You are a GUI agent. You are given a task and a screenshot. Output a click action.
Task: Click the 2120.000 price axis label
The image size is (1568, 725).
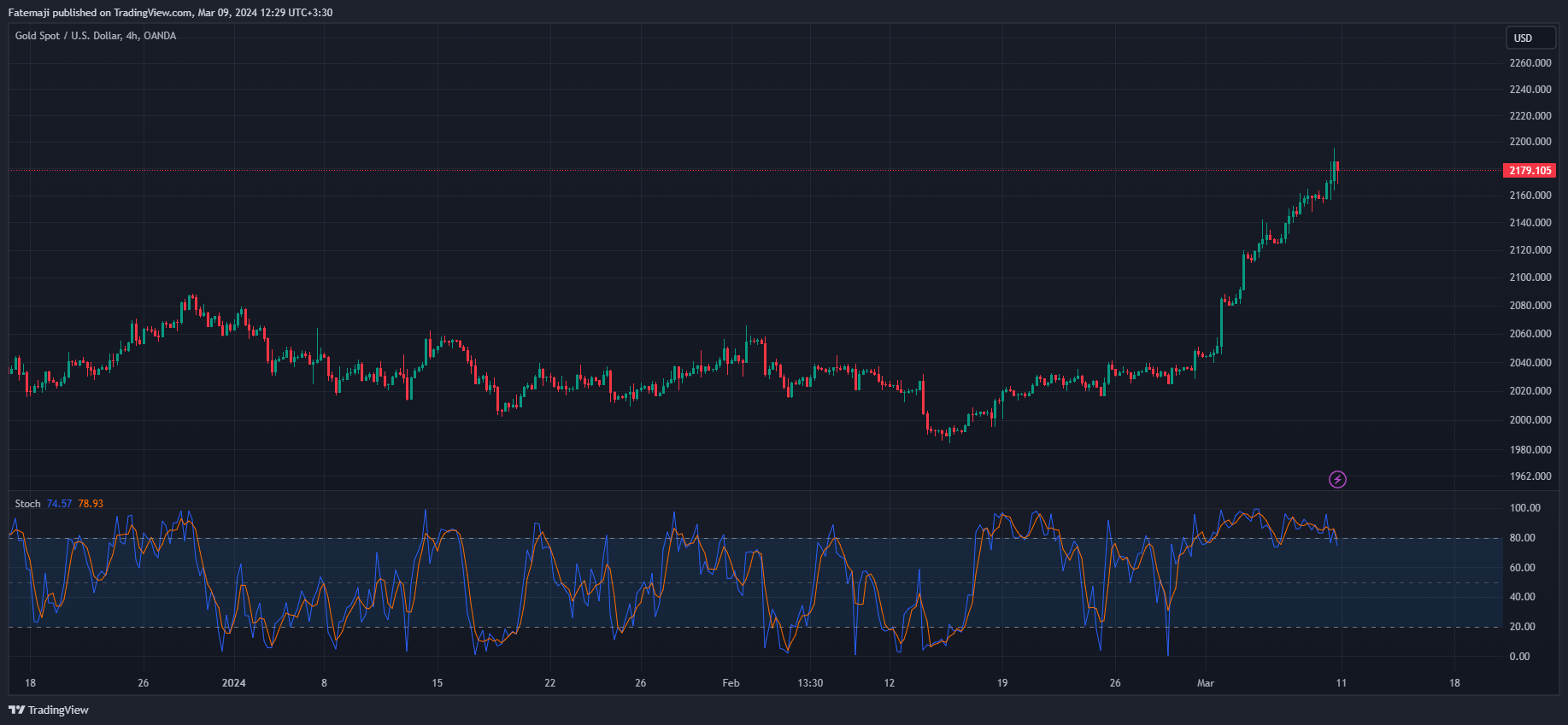click(x=1530, y=250)
